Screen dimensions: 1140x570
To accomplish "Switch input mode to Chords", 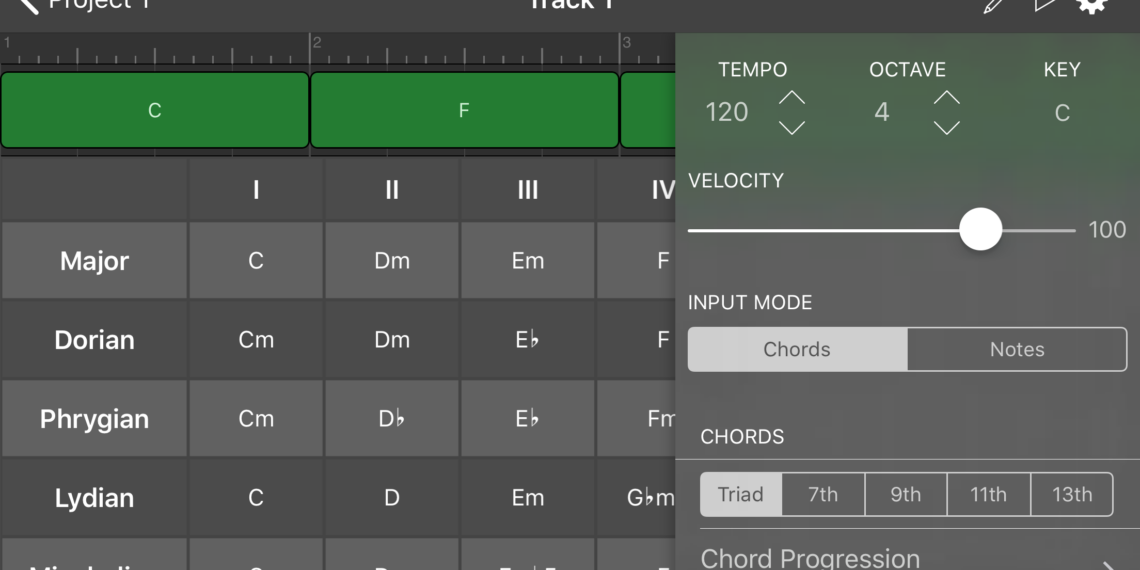I will (x=797, y=349).
